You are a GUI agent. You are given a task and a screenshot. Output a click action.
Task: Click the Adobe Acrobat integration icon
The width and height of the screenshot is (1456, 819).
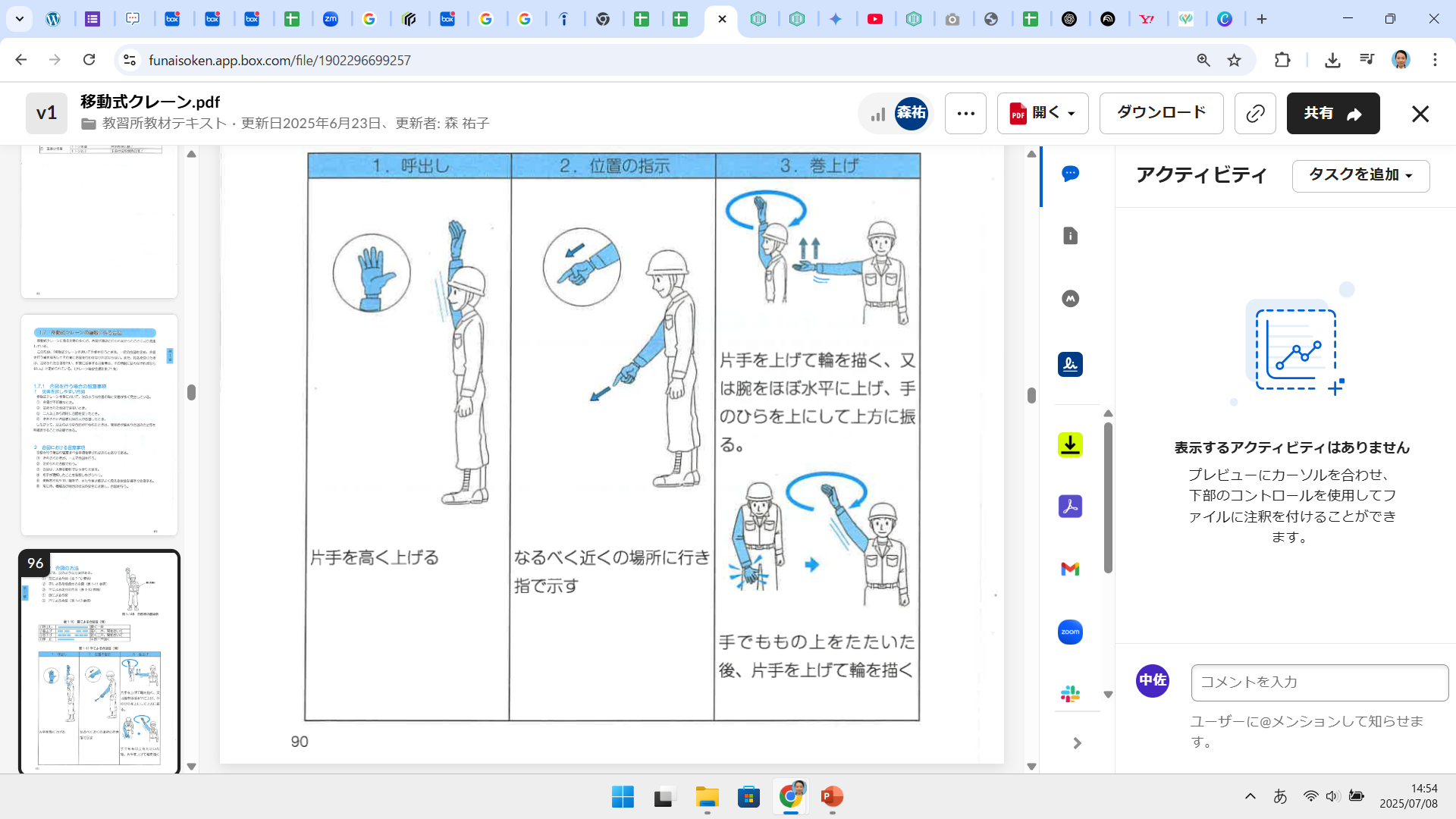click(1070, 507)
